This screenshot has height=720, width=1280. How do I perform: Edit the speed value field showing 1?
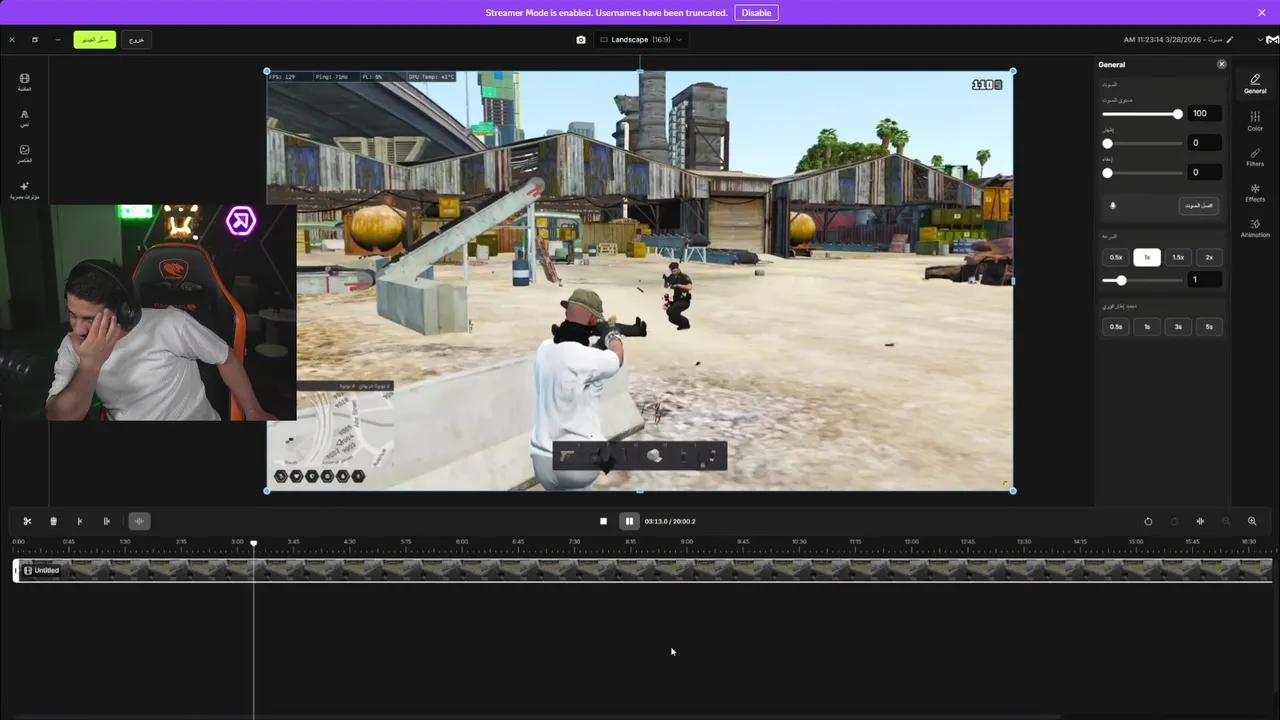1204,280
